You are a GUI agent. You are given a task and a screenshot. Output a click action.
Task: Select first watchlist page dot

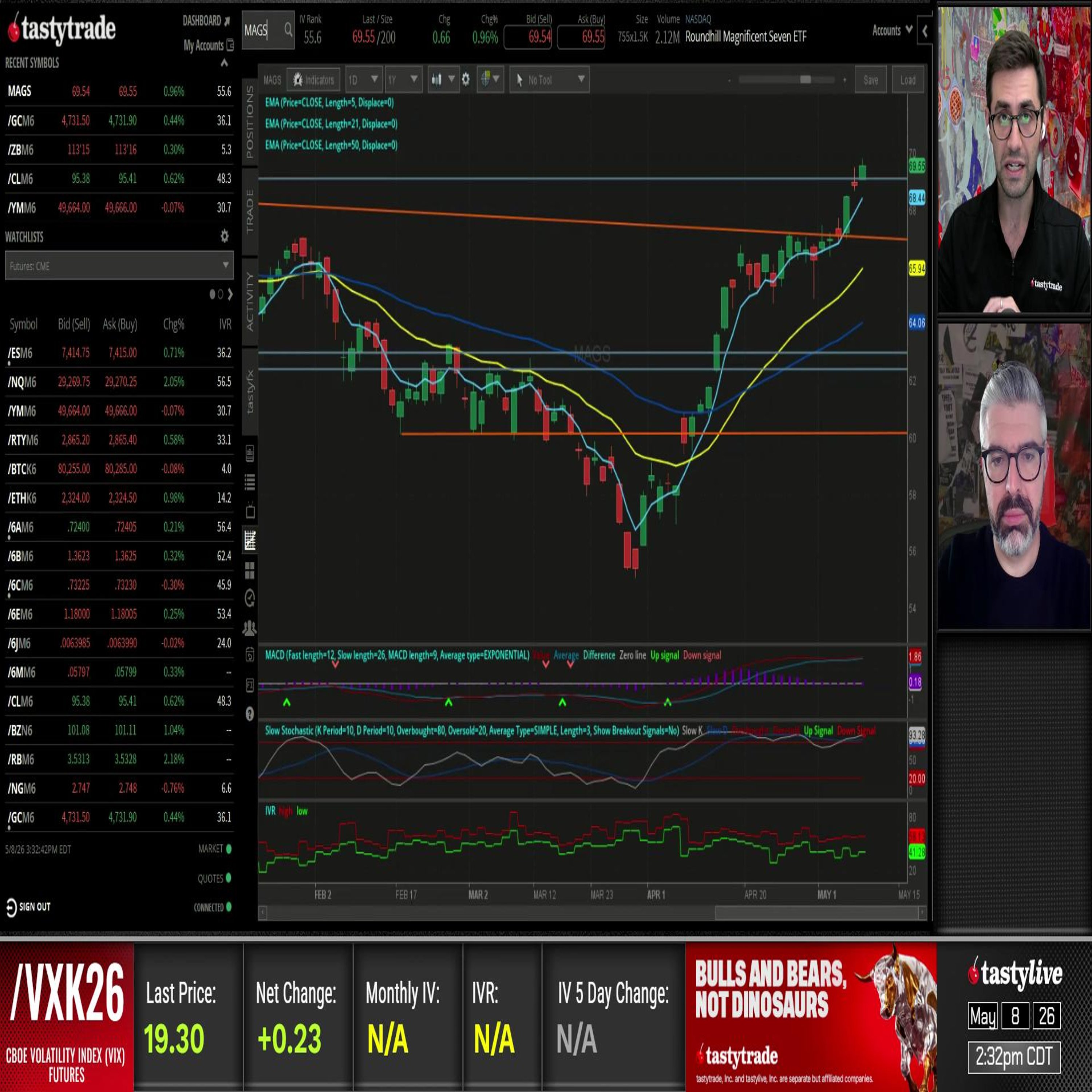tap(213, 294)
